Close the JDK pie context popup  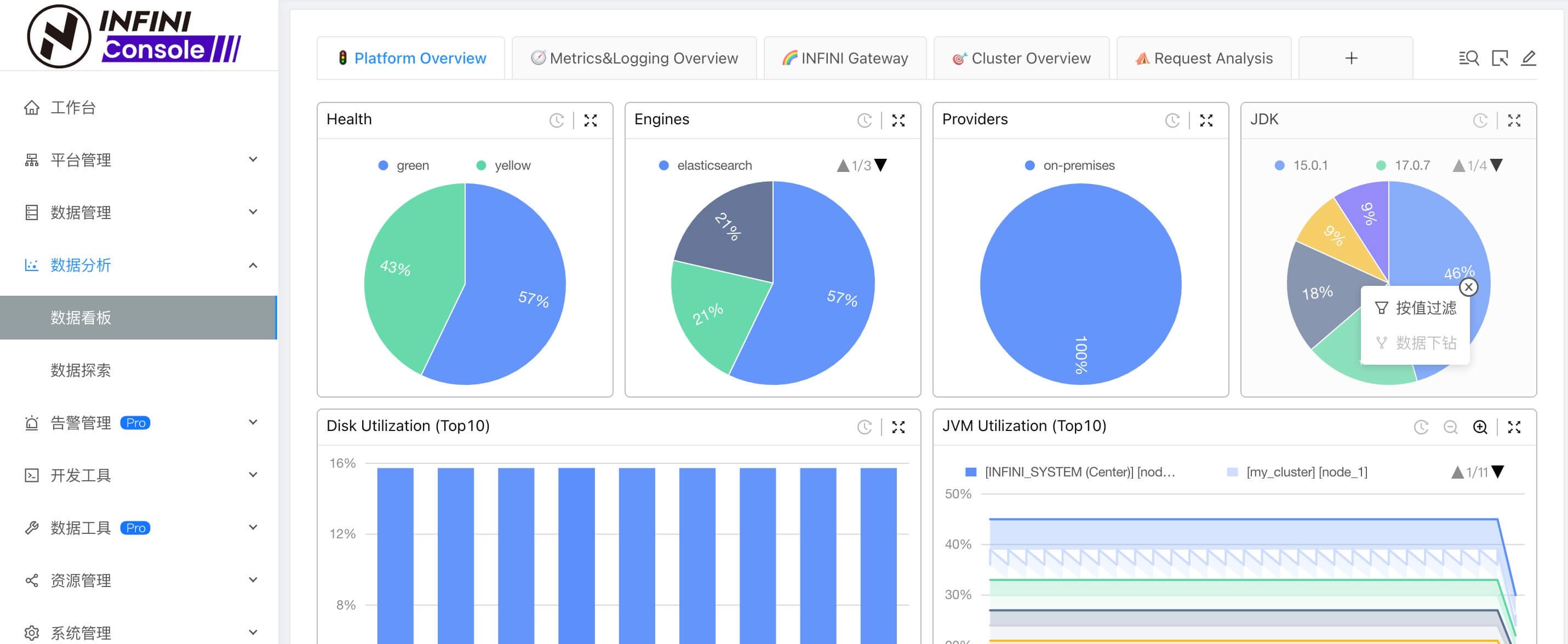(1469, 287)
